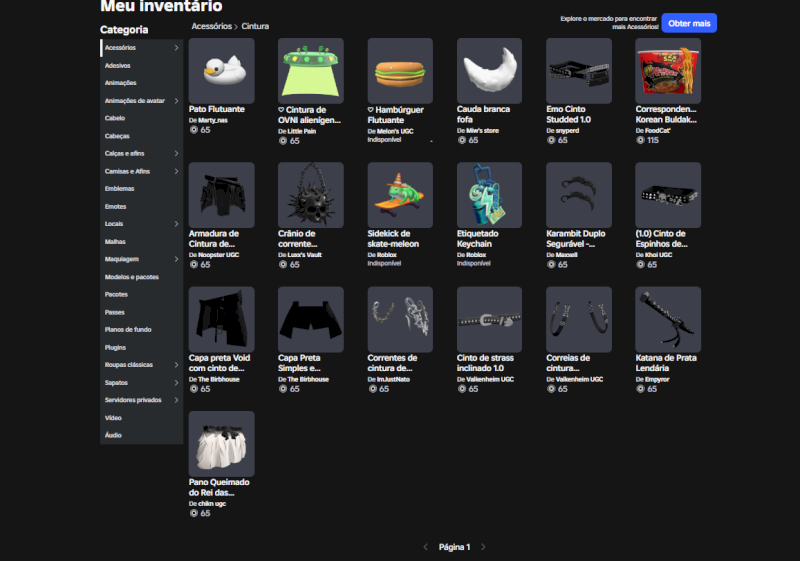This screenshot has height=561, width=800.
Task: Select the Cabelo category
Action: tap(141, 118)
